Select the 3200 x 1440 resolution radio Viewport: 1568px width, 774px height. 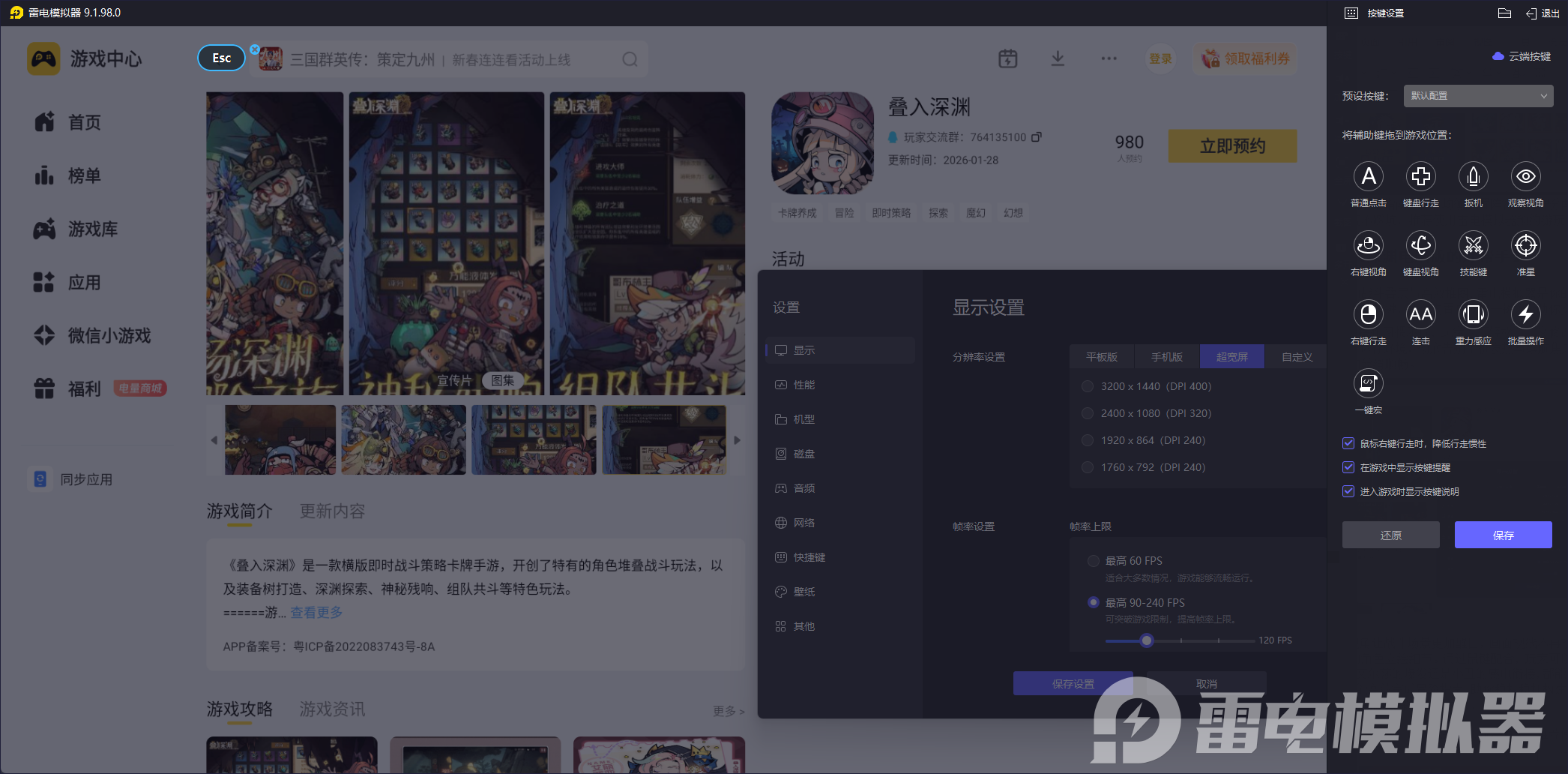1087,386
